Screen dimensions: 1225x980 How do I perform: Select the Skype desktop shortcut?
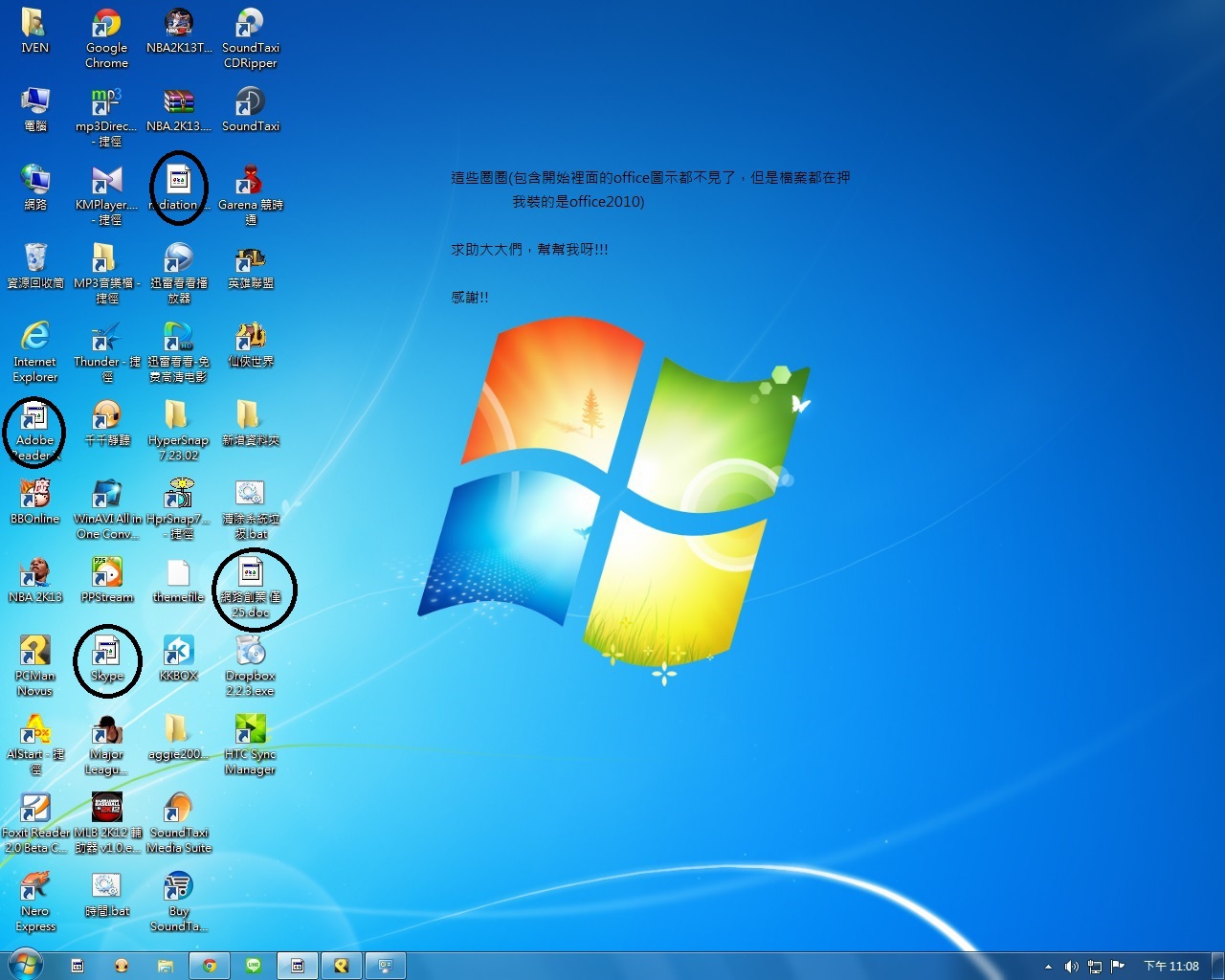[x=106, y=659]
